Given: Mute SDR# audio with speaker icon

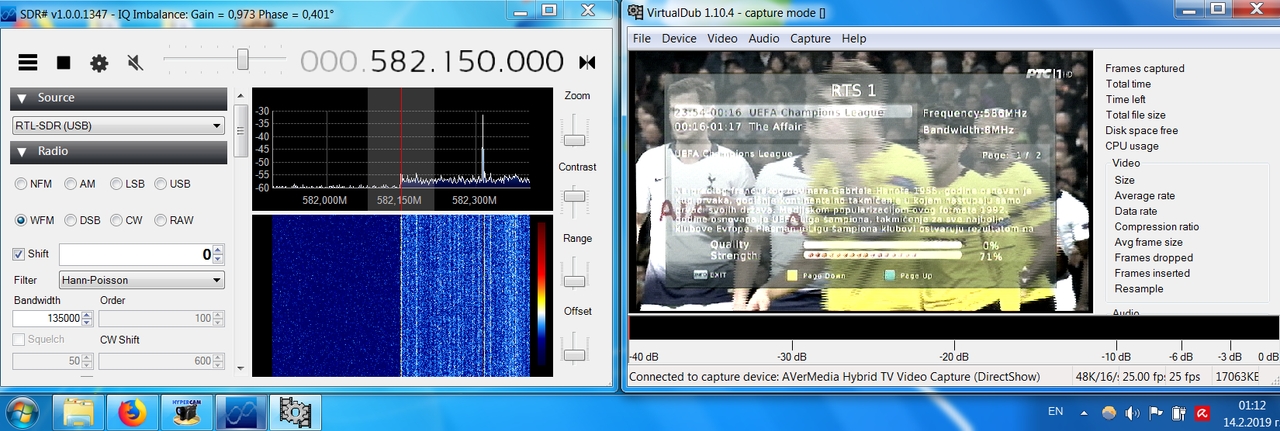Looking at the screenshot, I should pos(135,62).
